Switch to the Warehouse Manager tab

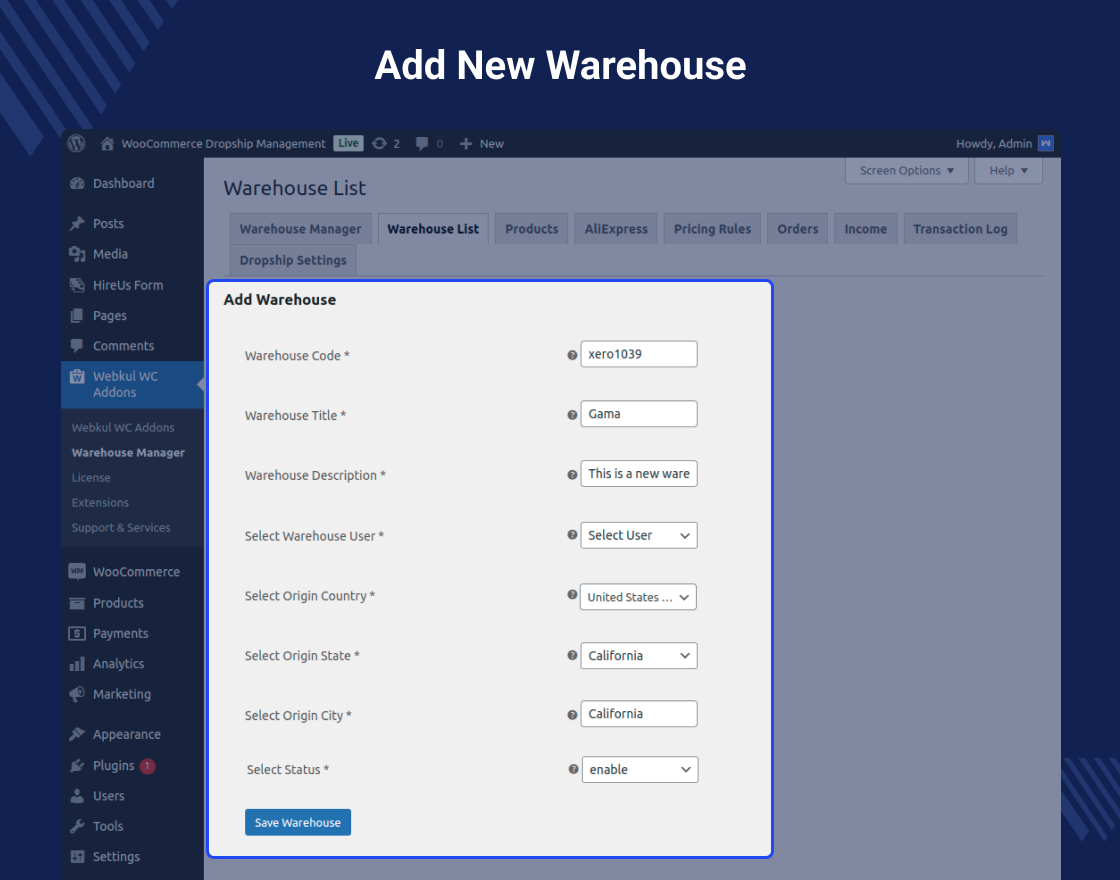pyautogui.click(x=301, y=229)
